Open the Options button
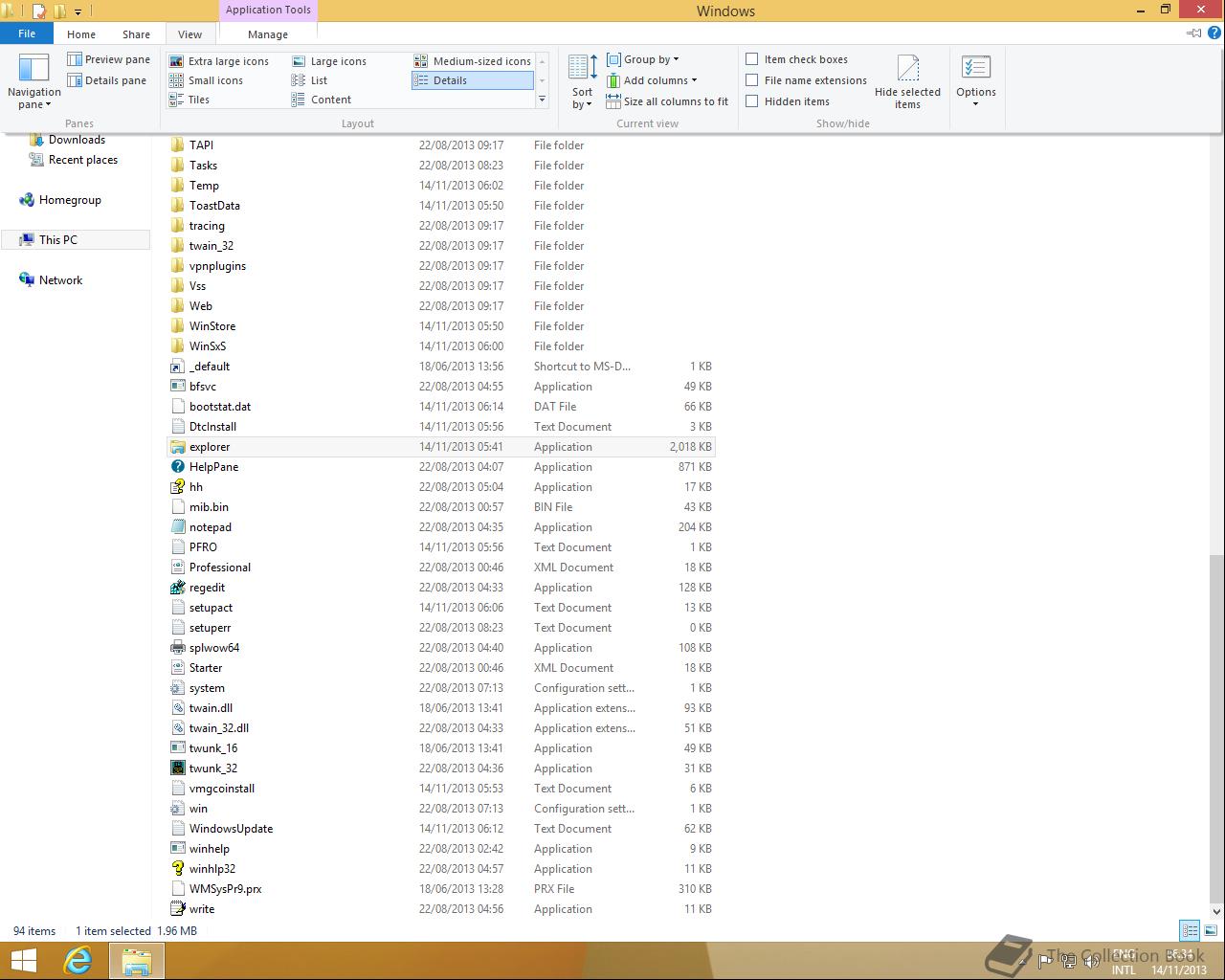The height and width of the screenshot is (980, 1225). tap(976, 82)
